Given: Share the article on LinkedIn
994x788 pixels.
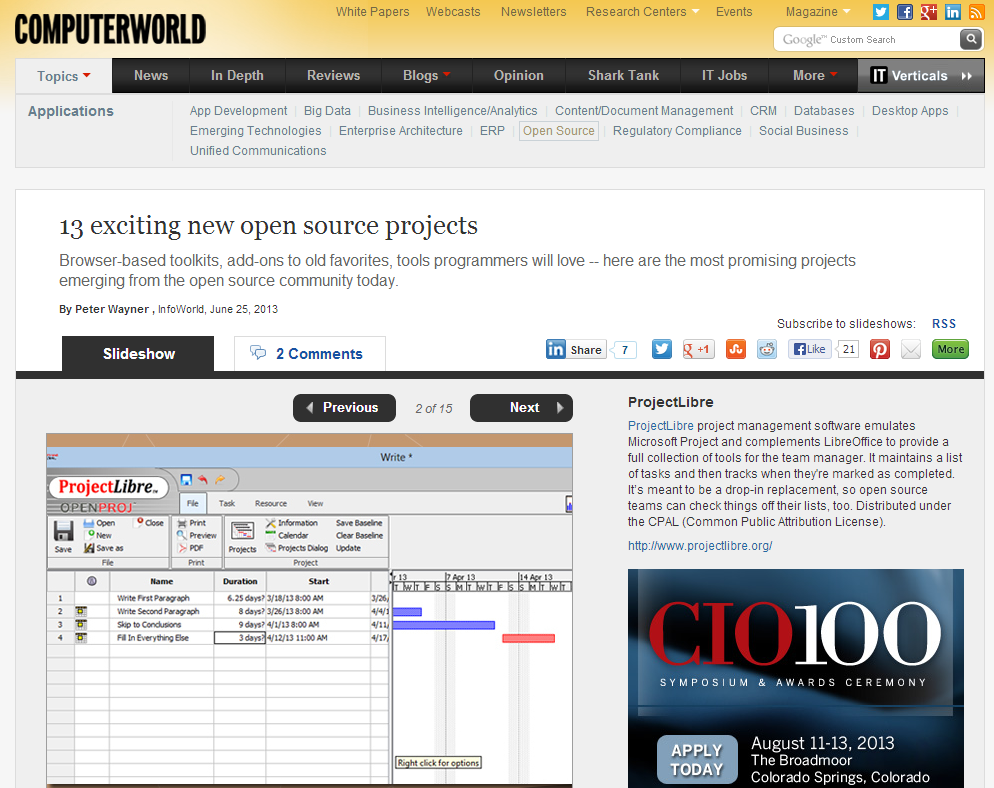Looking at the screenshot, I should (x=576, y=349).
